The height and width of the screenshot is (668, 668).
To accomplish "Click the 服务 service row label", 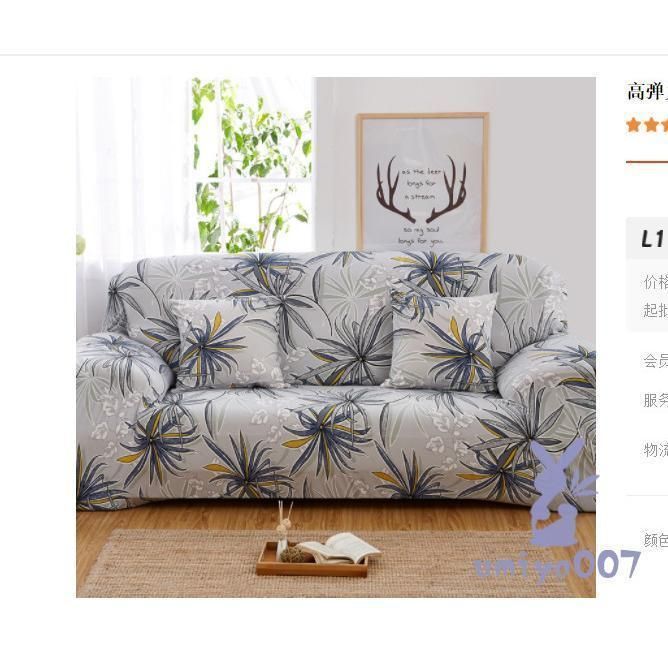I will [656, 400].
